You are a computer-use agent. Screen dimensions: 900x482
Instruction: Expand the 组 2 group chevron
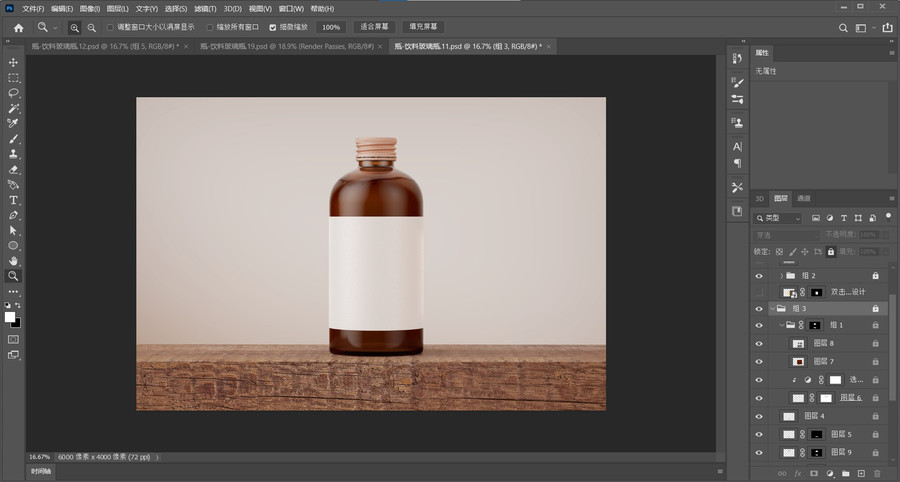point(781,276)
